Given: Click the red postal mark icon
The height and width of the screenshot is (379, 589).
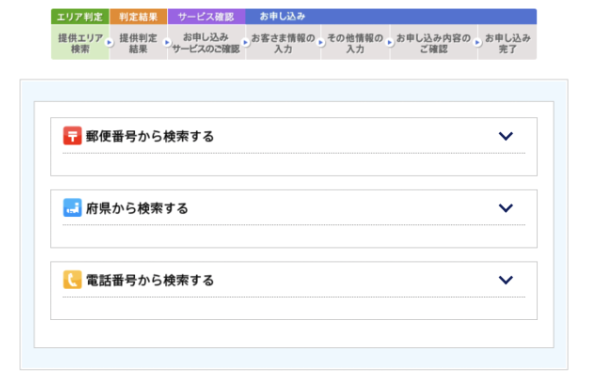Looking at the screenshot, I should coord(72,136).
